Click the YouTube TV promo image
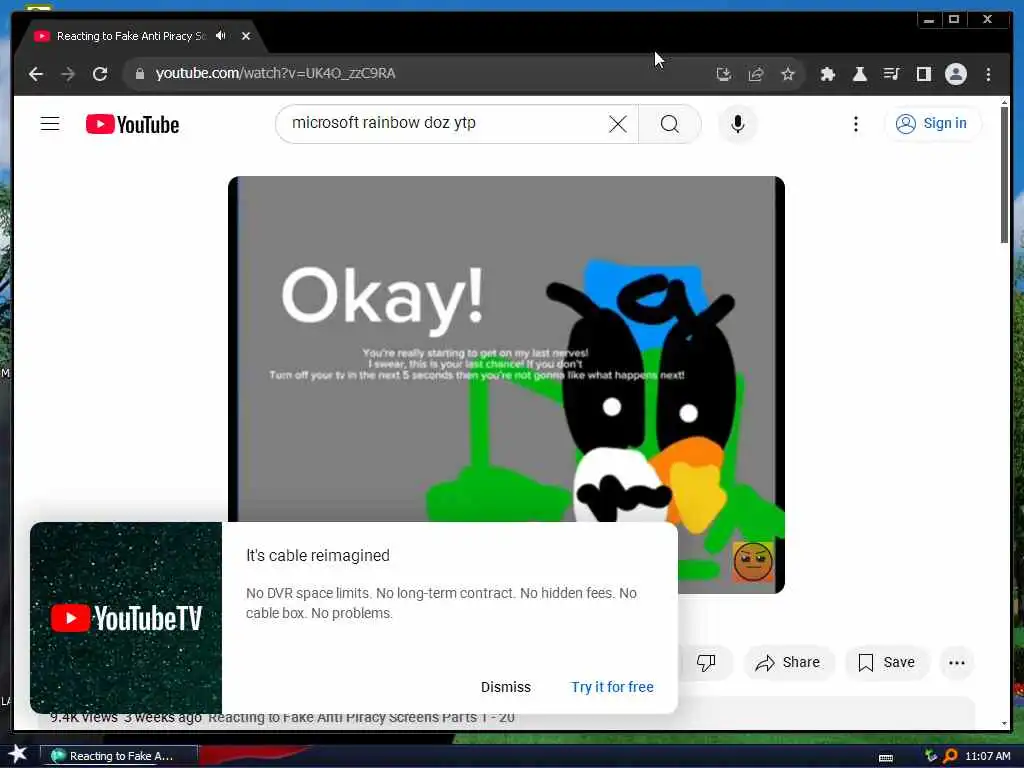1024x768 pixels. (126, 617)
